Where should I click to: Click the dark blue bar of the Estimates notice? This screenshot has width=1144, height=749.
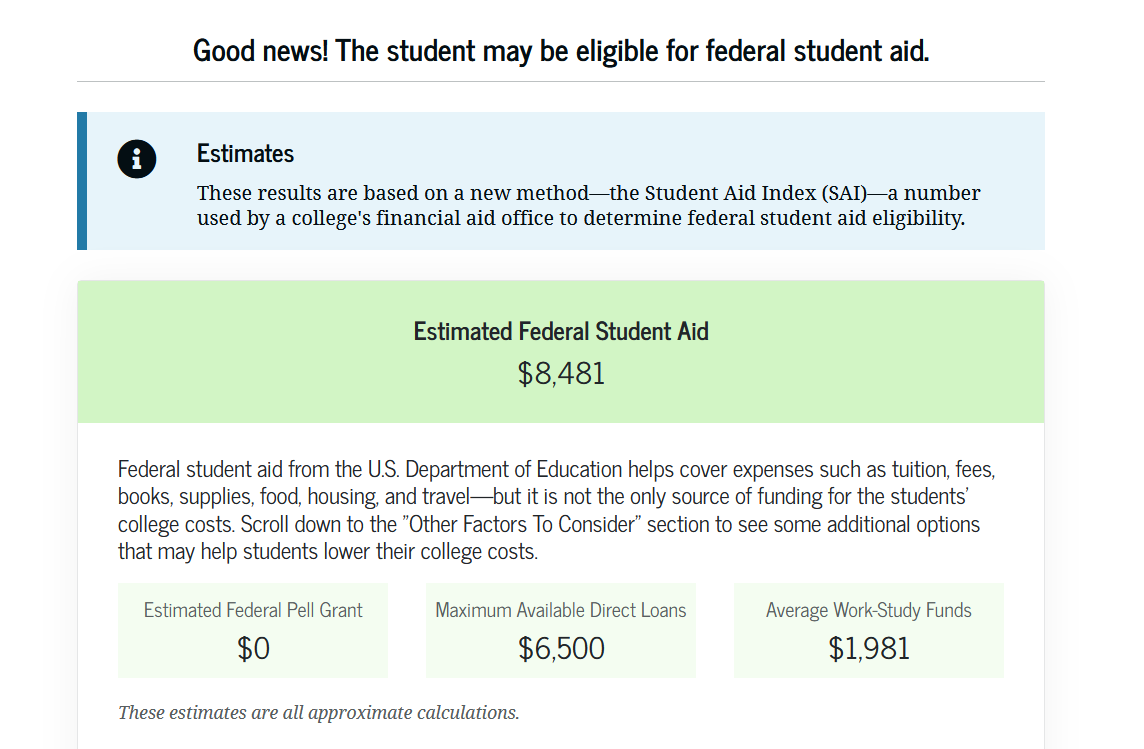coord(82,181)
